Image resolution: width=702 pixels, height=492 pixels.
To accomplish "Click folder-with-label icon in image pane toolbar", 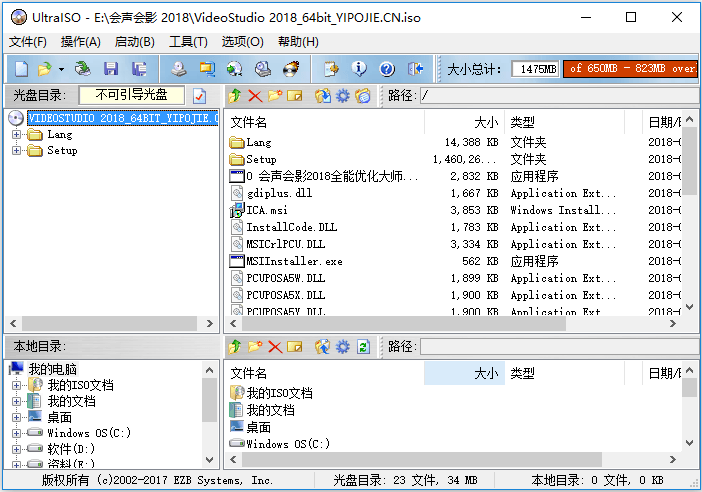I will pyautogui.click(x=363, y=95).
